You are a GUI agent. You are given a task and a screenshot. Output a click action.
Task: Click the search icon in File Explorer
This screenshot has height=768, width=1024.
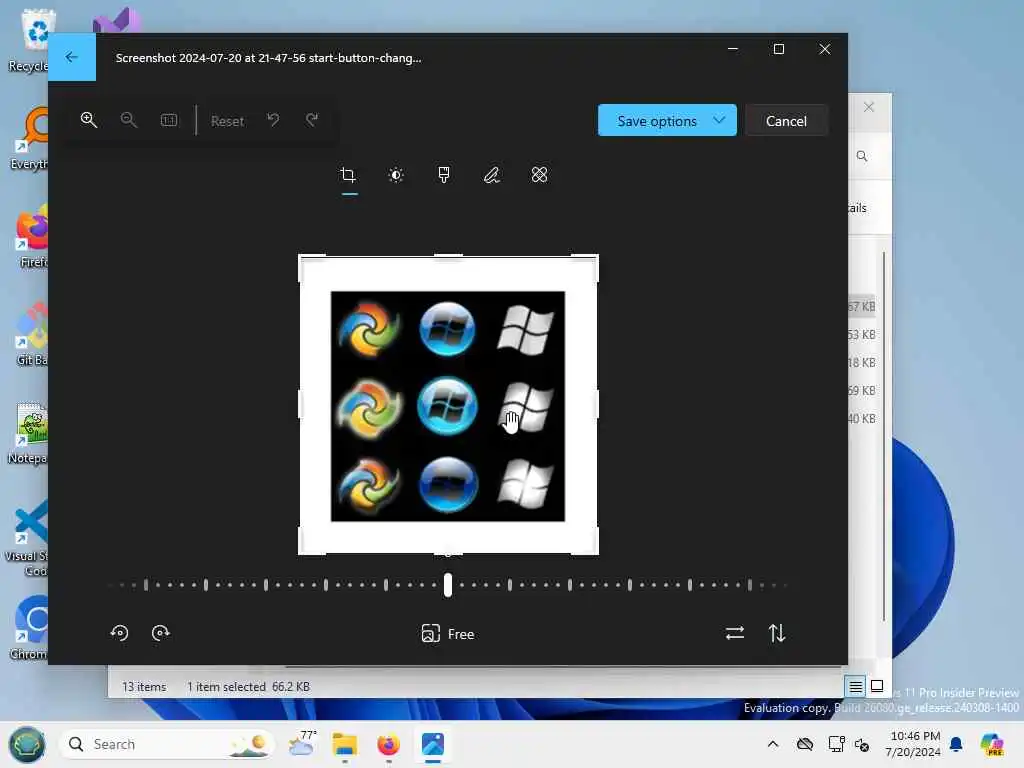[862, 156]
